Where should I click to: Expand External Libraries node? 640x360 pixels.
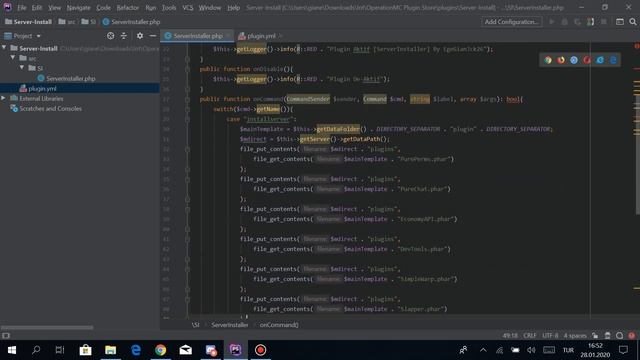pos(4,98)
